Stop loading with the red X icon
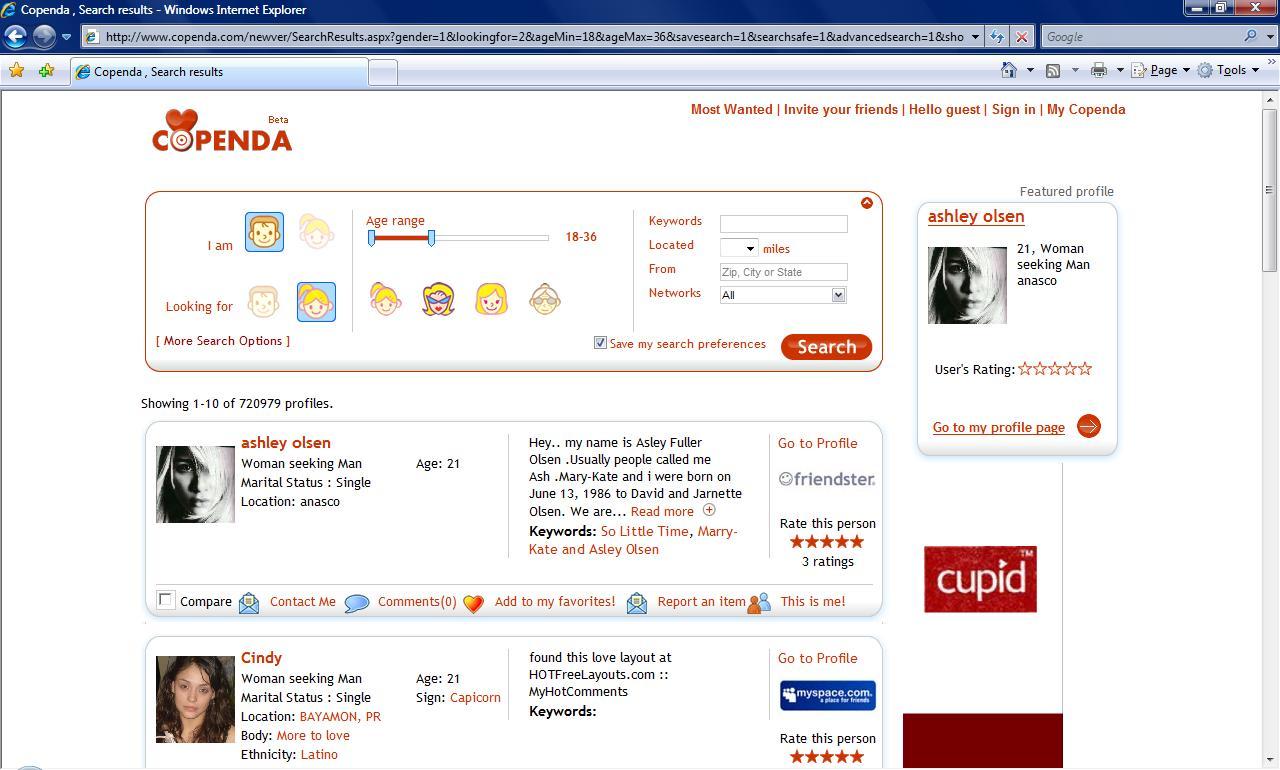Image resolution: width=1280 pixels, height=770 pixels. [1022, 37]
